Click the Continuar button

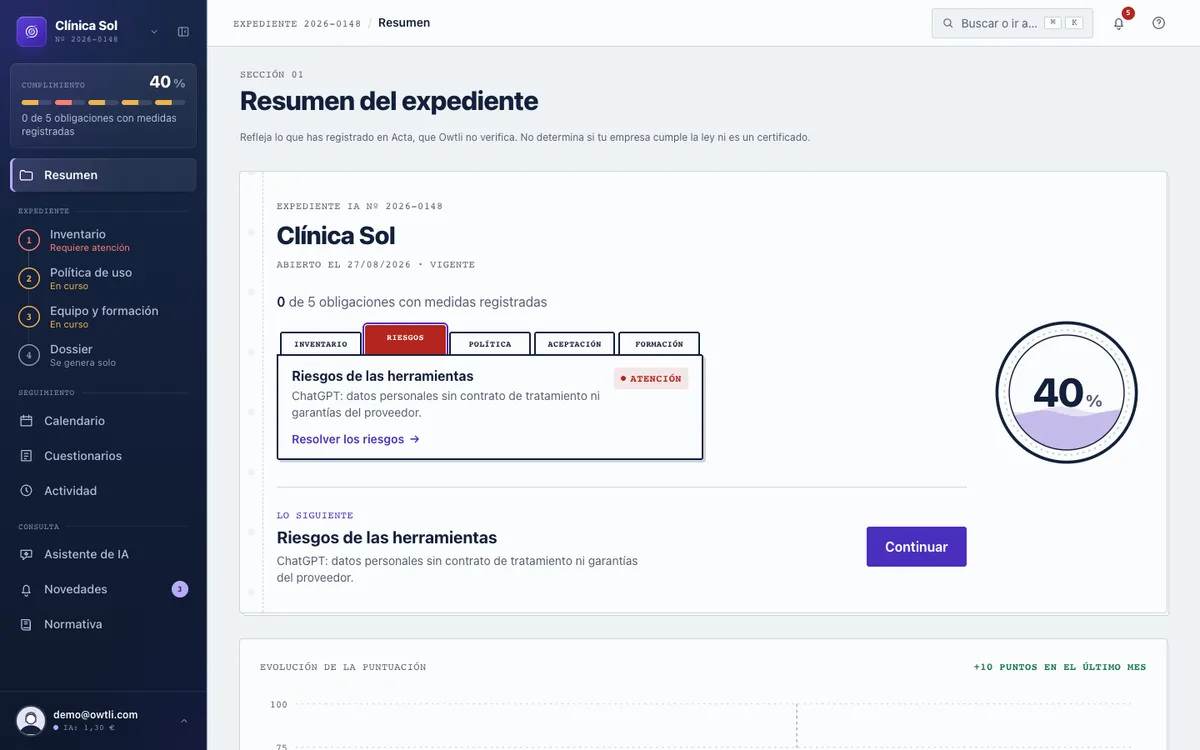tap(916, 547)
